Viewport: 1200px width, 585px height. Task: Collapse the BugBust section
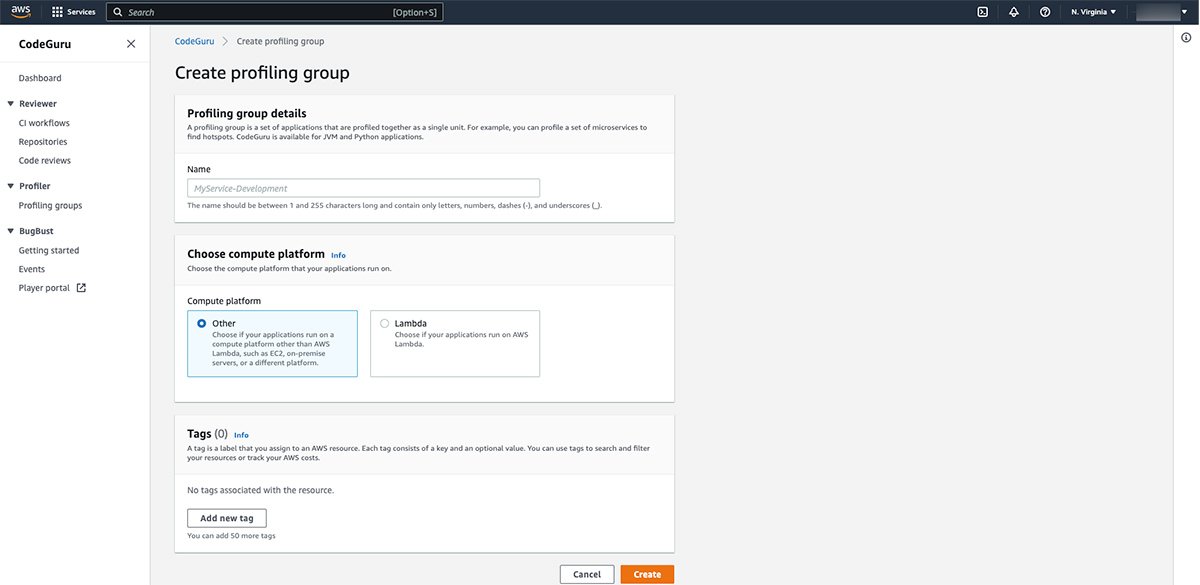click(x=10, y=231)
